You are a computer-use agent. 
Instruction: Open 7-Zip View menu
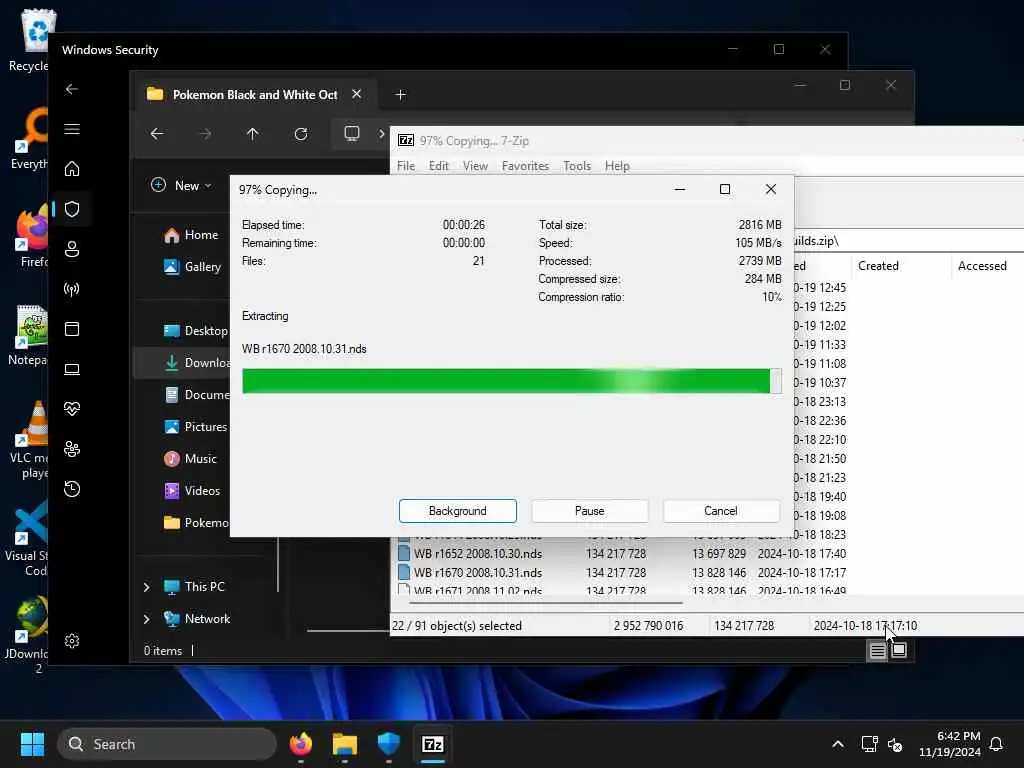tap(475, 166)
